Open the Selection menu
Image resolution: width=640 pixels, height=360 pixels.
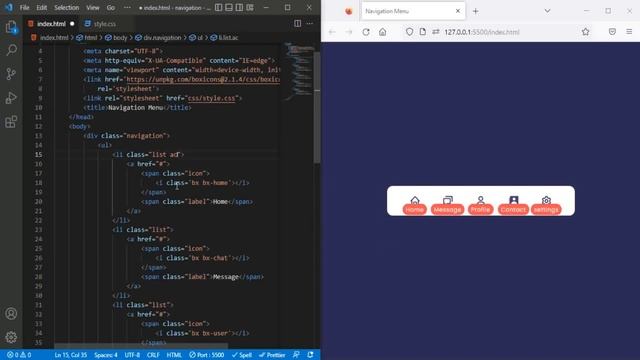[x=67, y=7]
